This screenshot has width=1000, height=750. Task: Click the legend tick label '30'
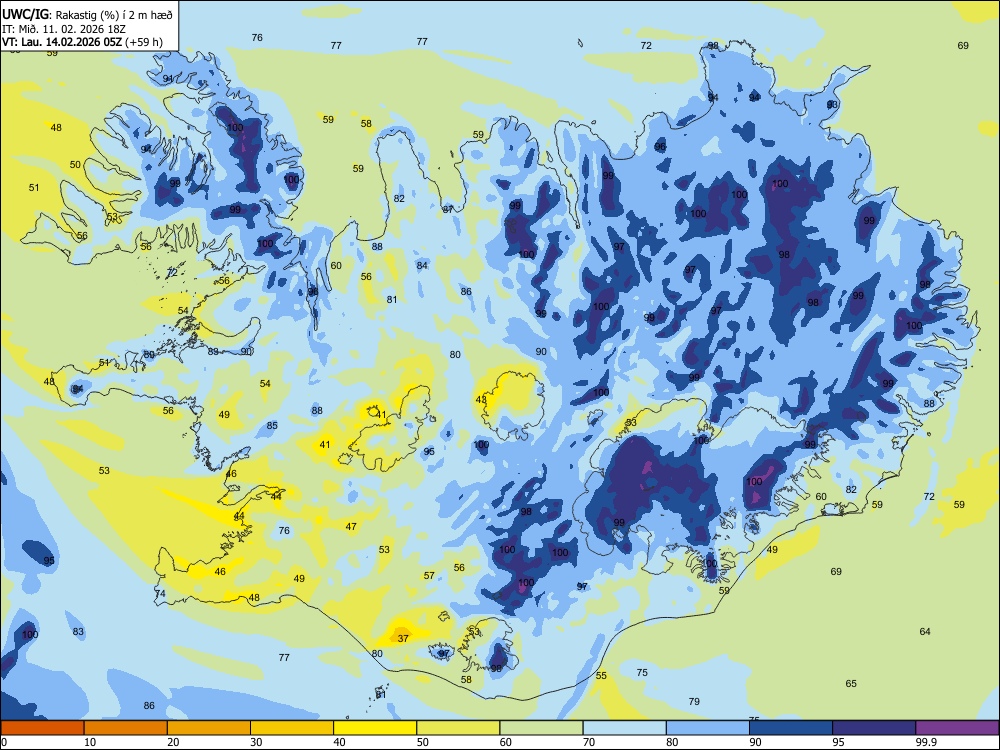pos(256,742)
